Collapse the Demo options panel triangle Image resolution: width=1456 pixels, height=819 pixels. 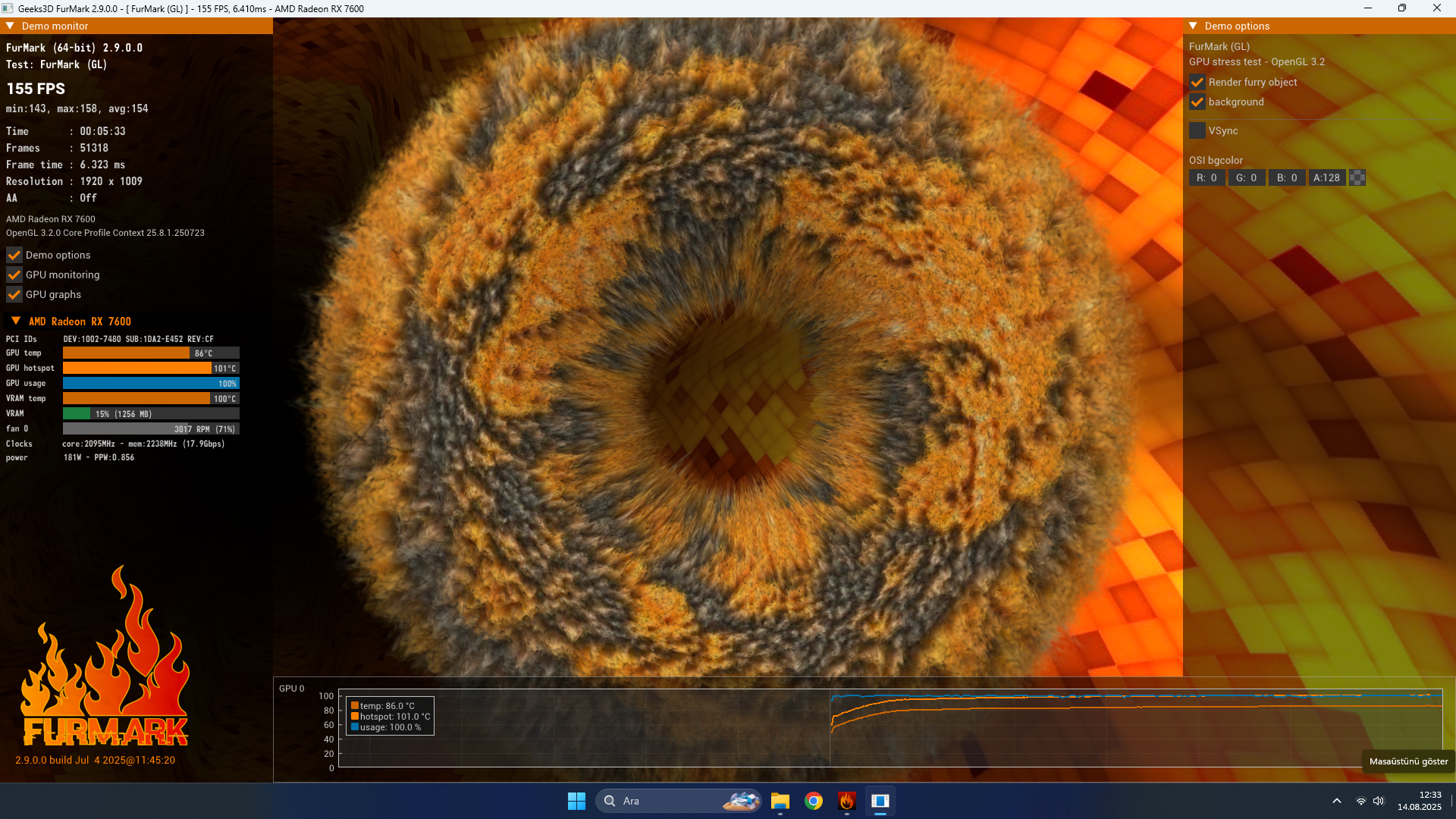click(x=1193, y=26)
